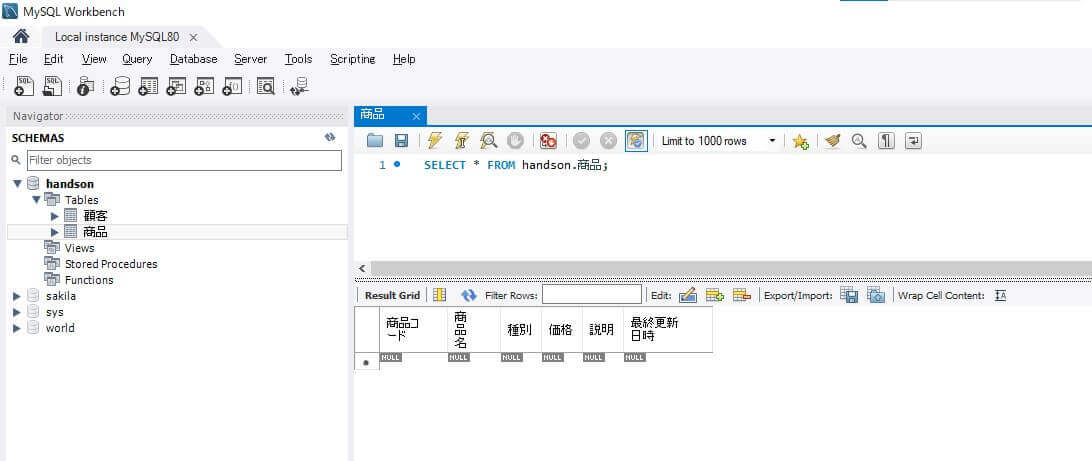
Task: Open the Database menu
Action: click(194, 59)
